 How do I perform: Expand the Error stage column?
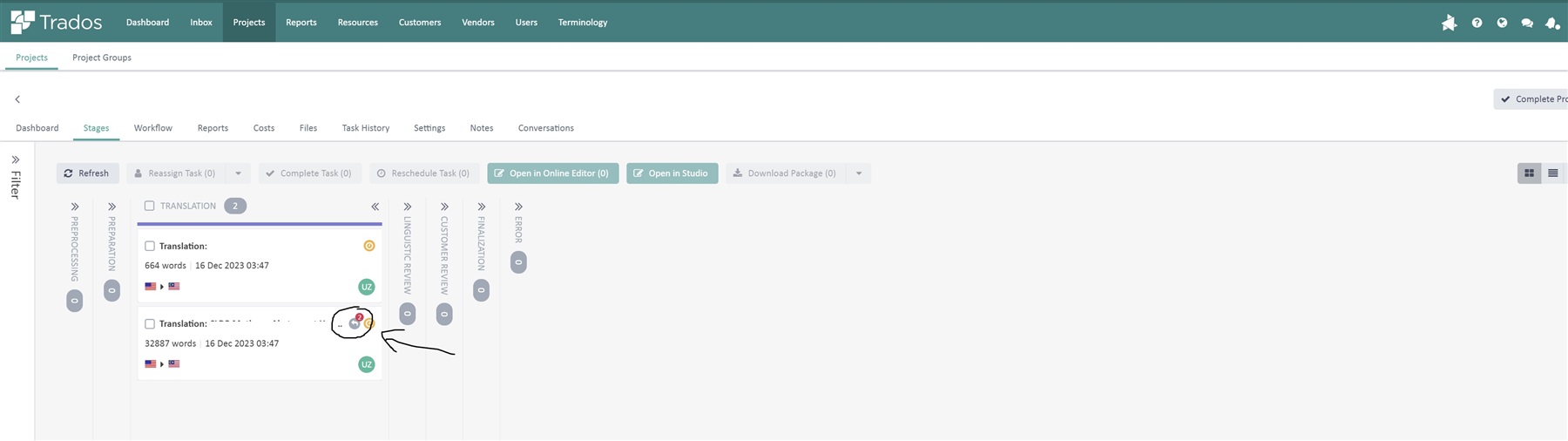tap(518, 207)
